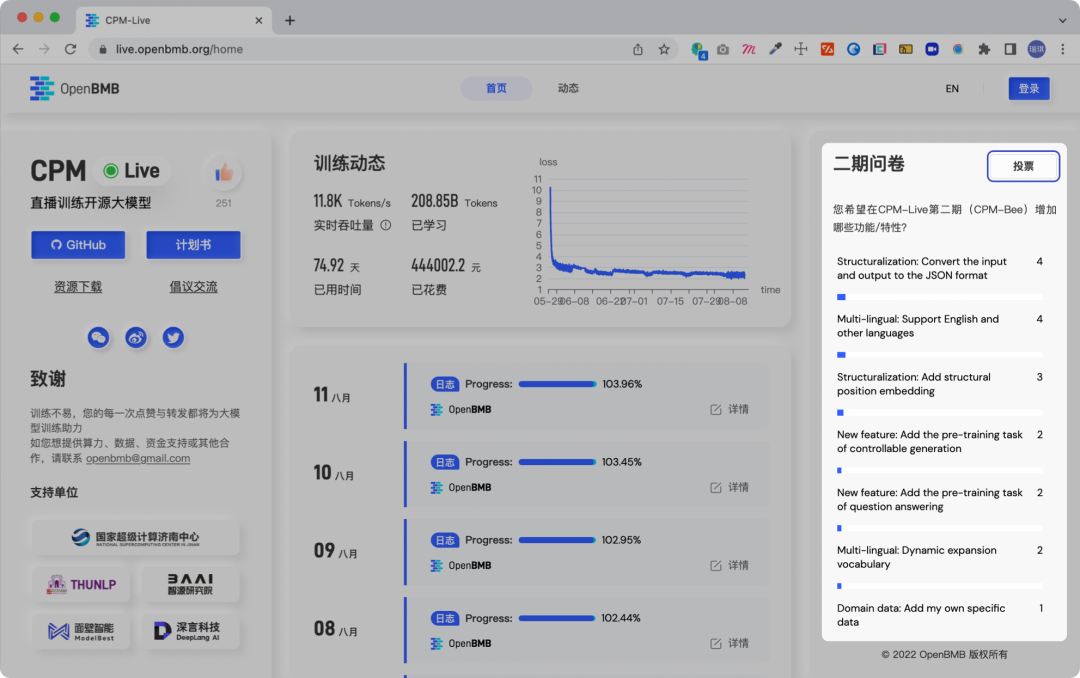1080x678 pixels.
Task: Select the 首页 tab
Action: 496,88
